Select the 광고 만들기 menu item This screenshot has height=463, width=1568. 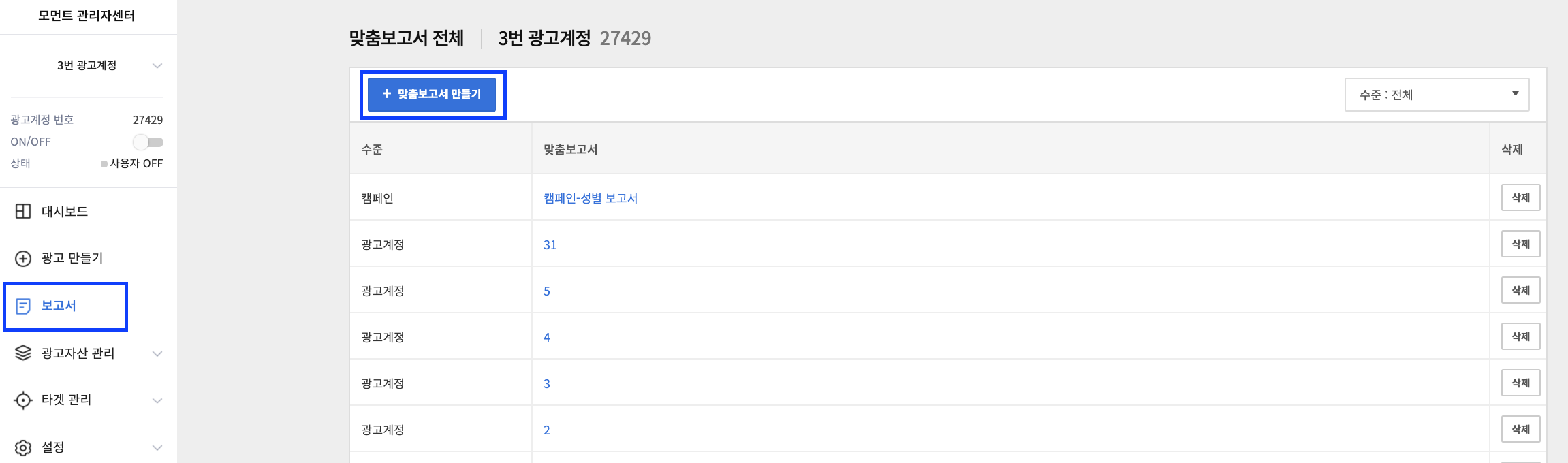(x=72, y=258)
